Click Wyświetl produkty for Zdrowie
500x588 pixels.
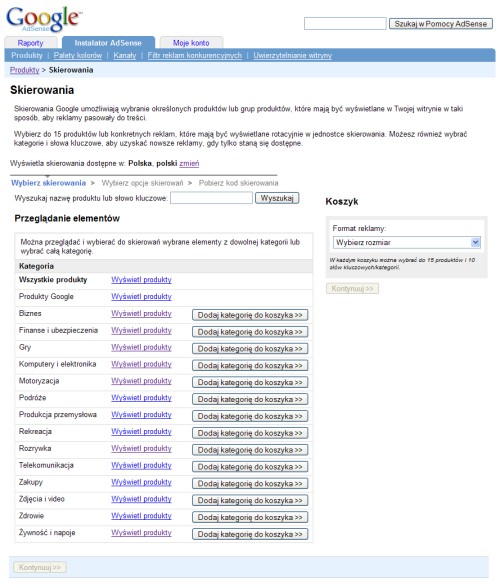[x=141, y=516]
